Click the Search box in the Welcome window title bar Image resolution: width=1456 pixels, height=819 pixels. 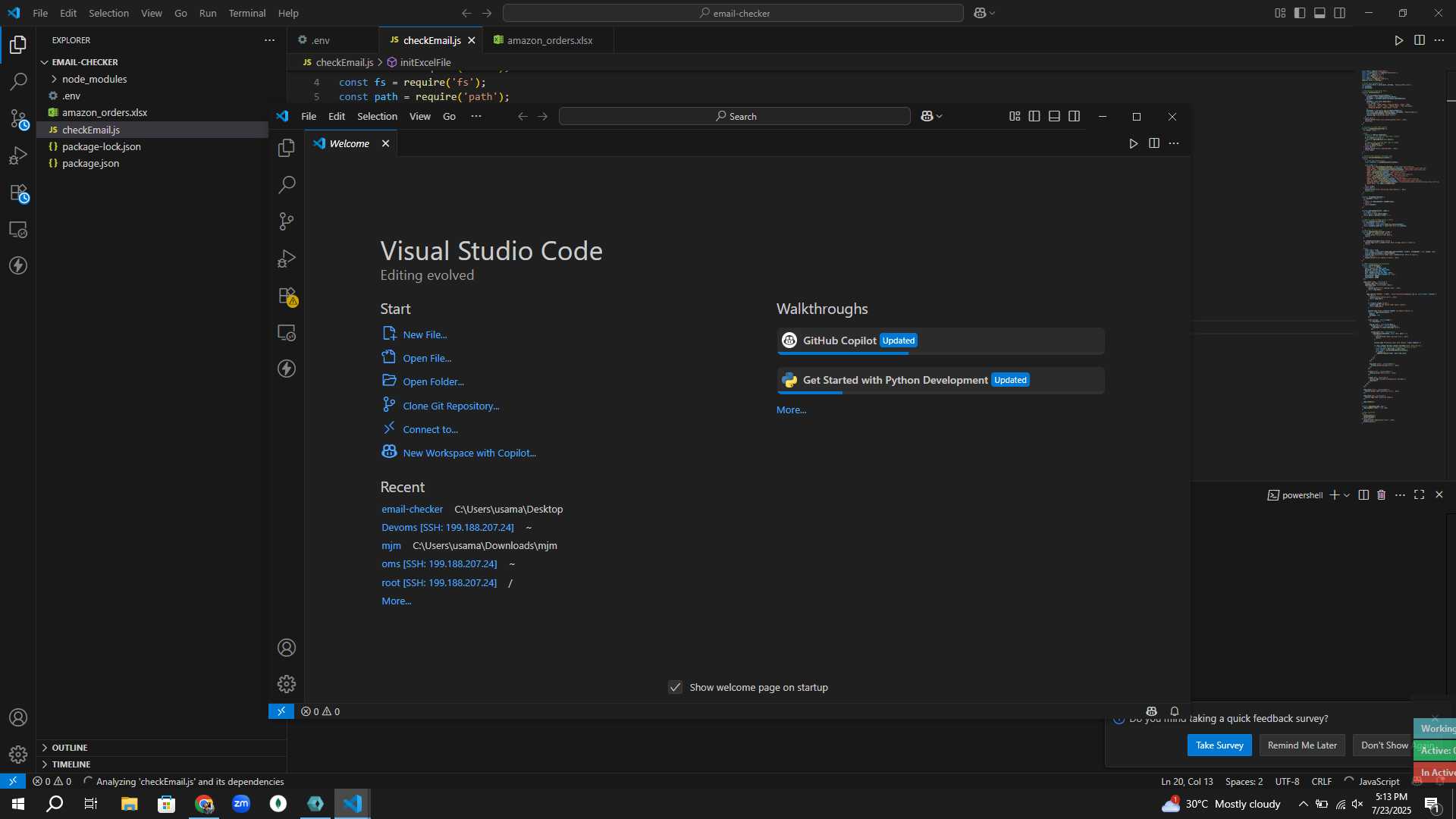pos(734,116)
